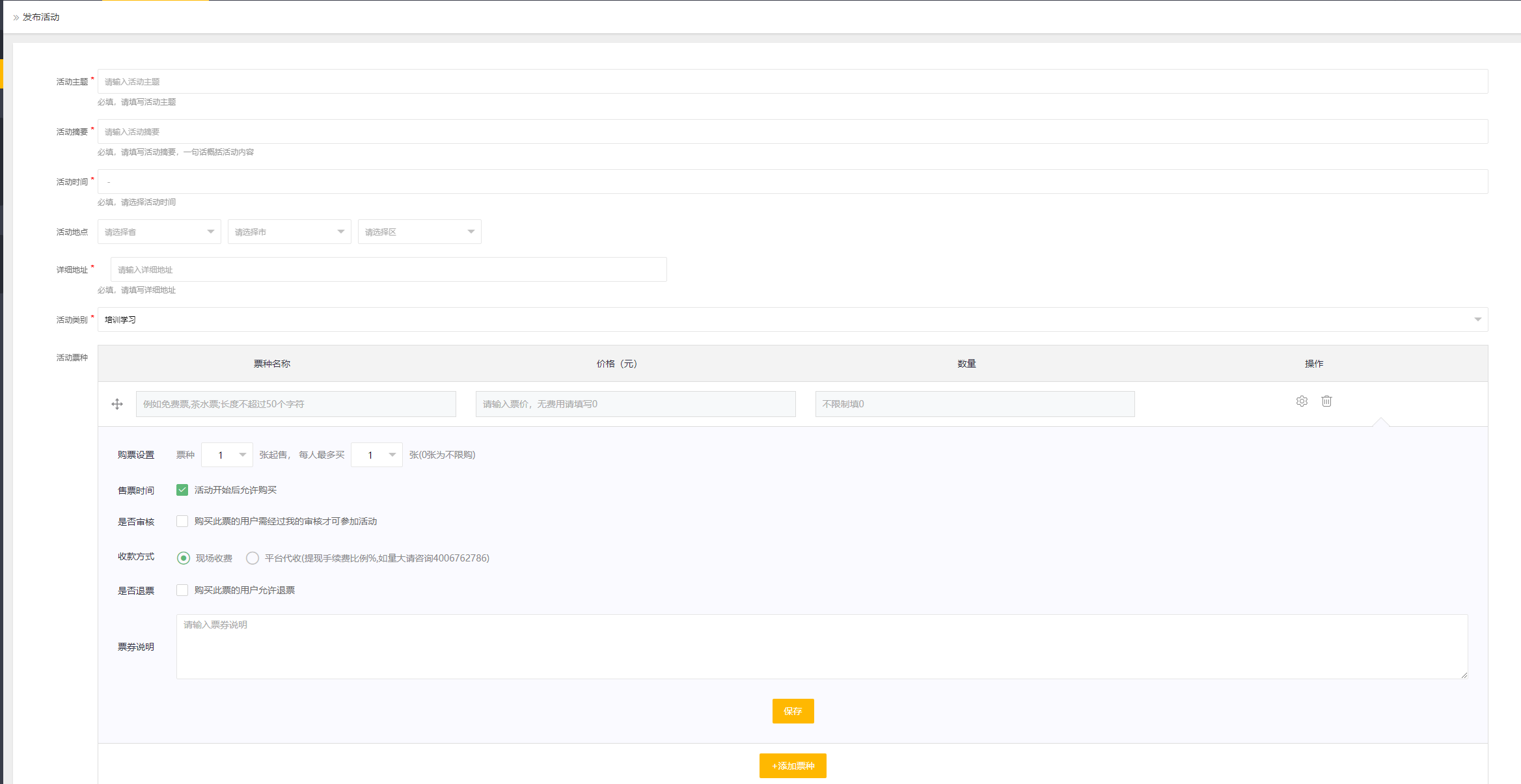This screenshot has height=784, width=1521.
Task: Expand 活动类别 dropdown showing 培训学习
Action: (x=793, y=319)
